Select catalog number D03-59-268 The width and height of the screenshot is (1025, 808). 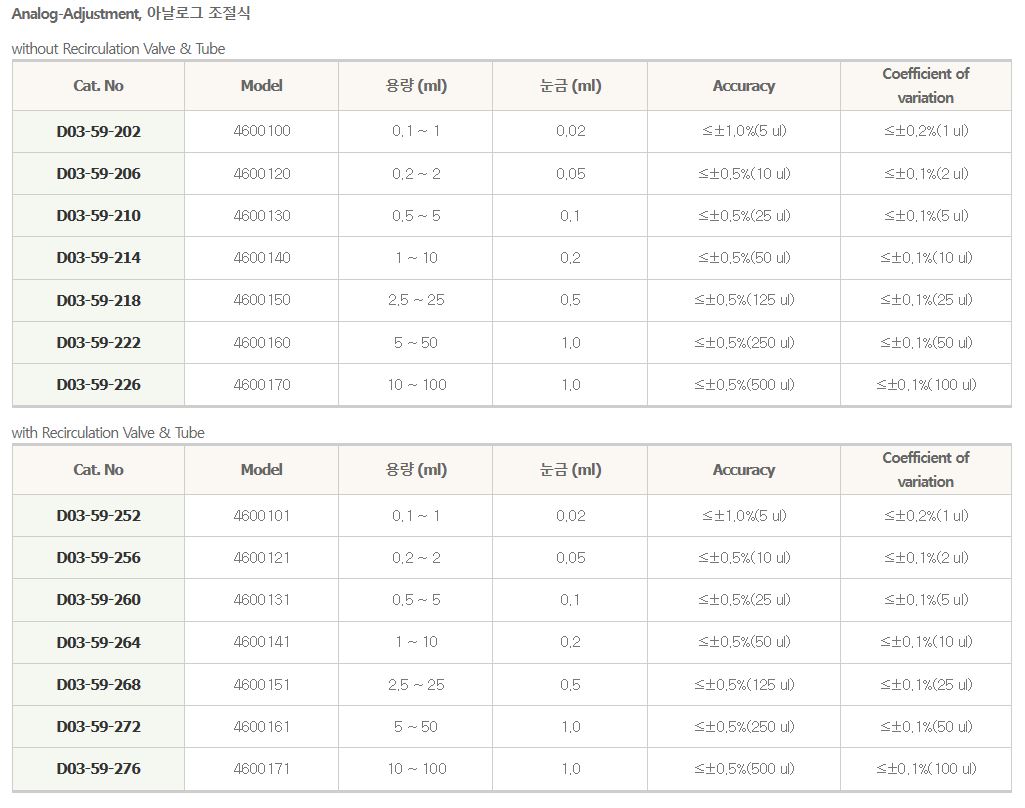[98, 685]
